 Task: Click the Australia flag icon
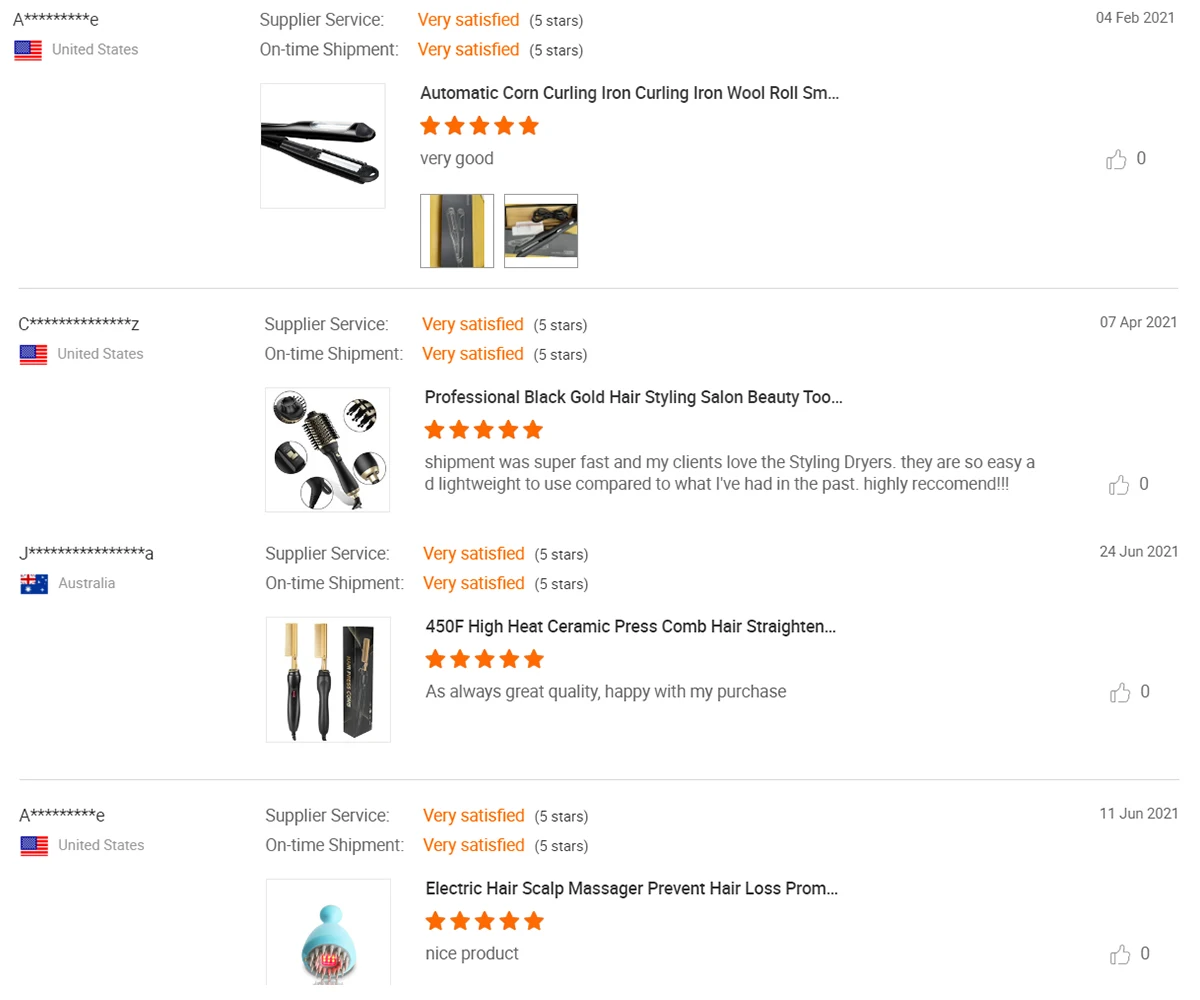click(x=34, y=584)
